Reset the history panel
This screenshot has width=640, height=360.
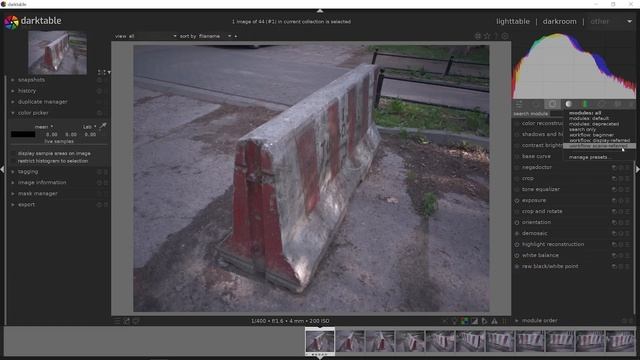click(99, 91)
